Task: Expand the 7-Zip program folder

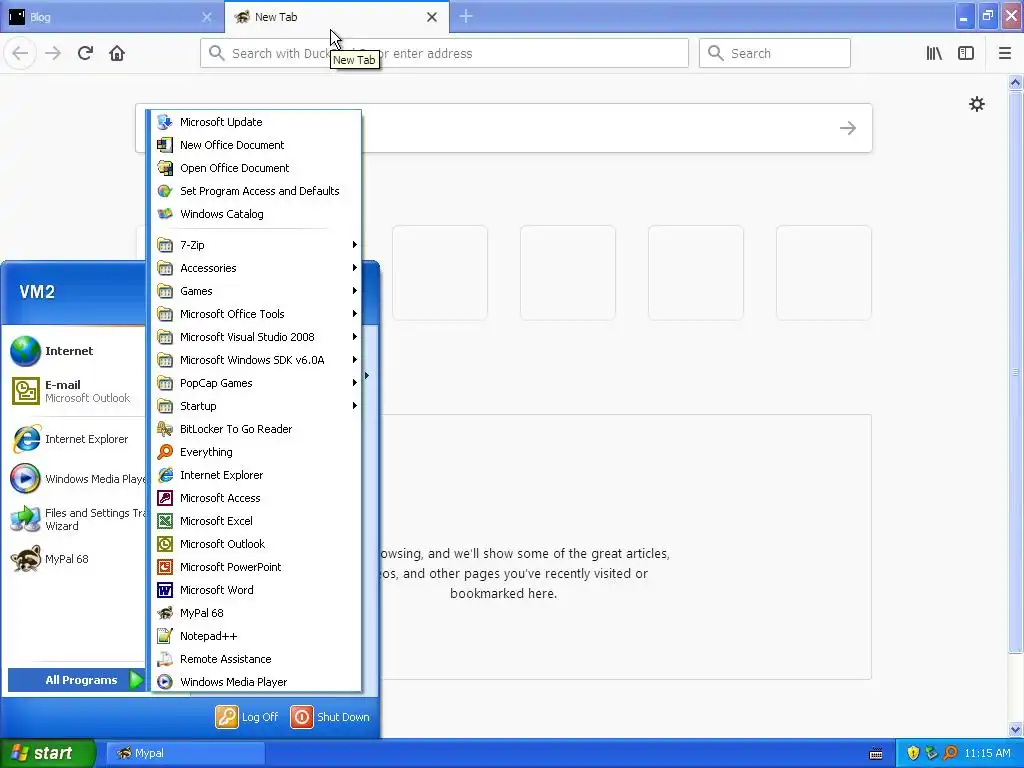Action: click(x=254, y=245)
